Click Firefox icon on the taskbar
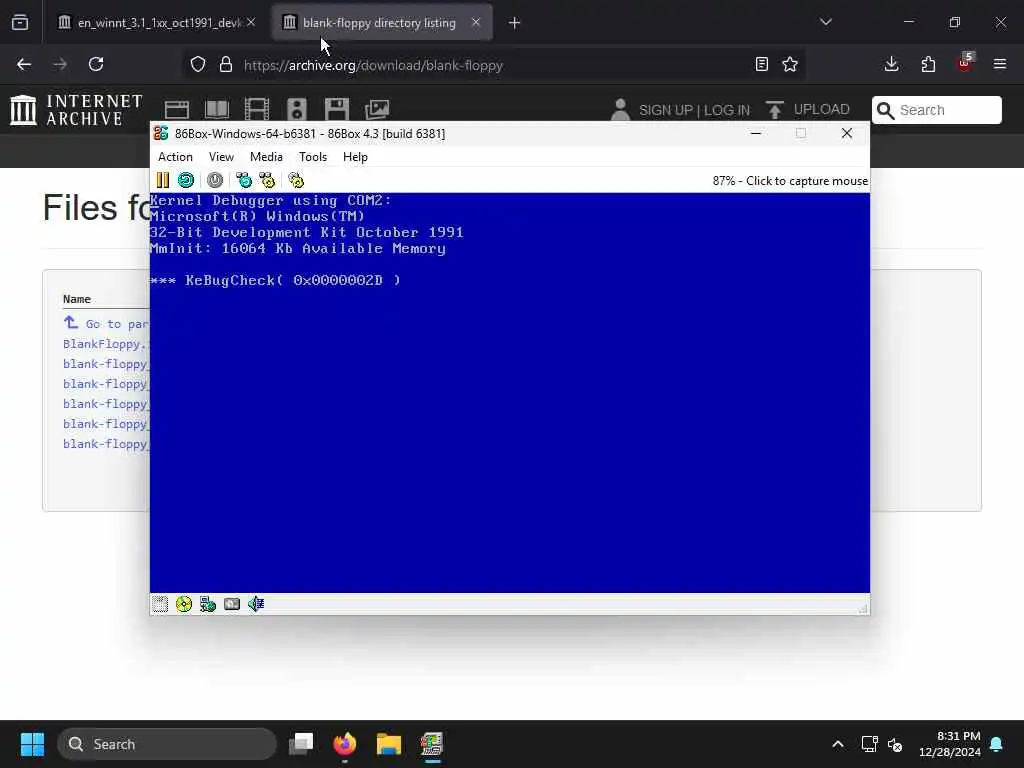 point(345,744)
